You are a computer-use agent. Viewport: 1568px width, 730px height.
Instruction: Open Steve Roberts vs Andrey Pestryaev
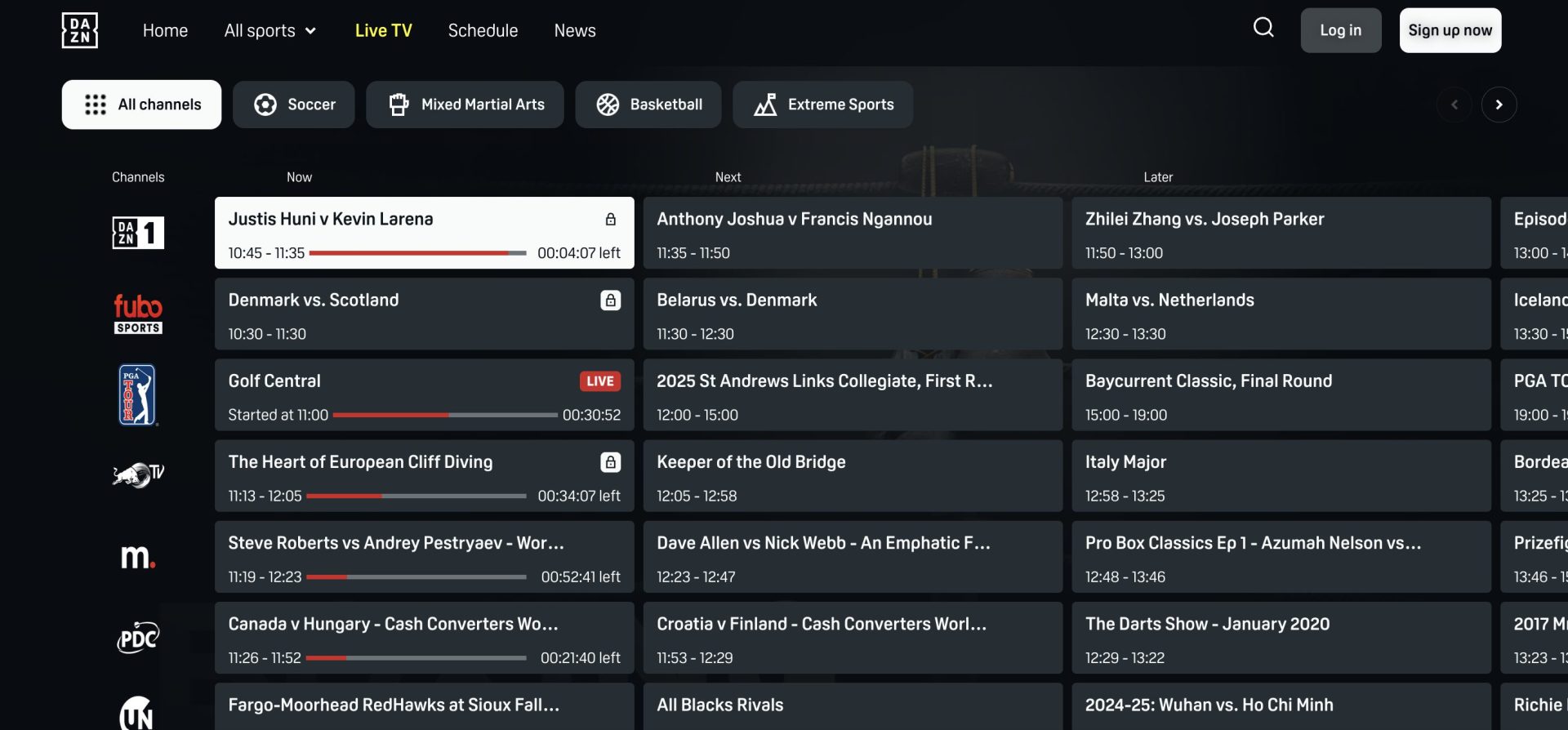[424, 556]
